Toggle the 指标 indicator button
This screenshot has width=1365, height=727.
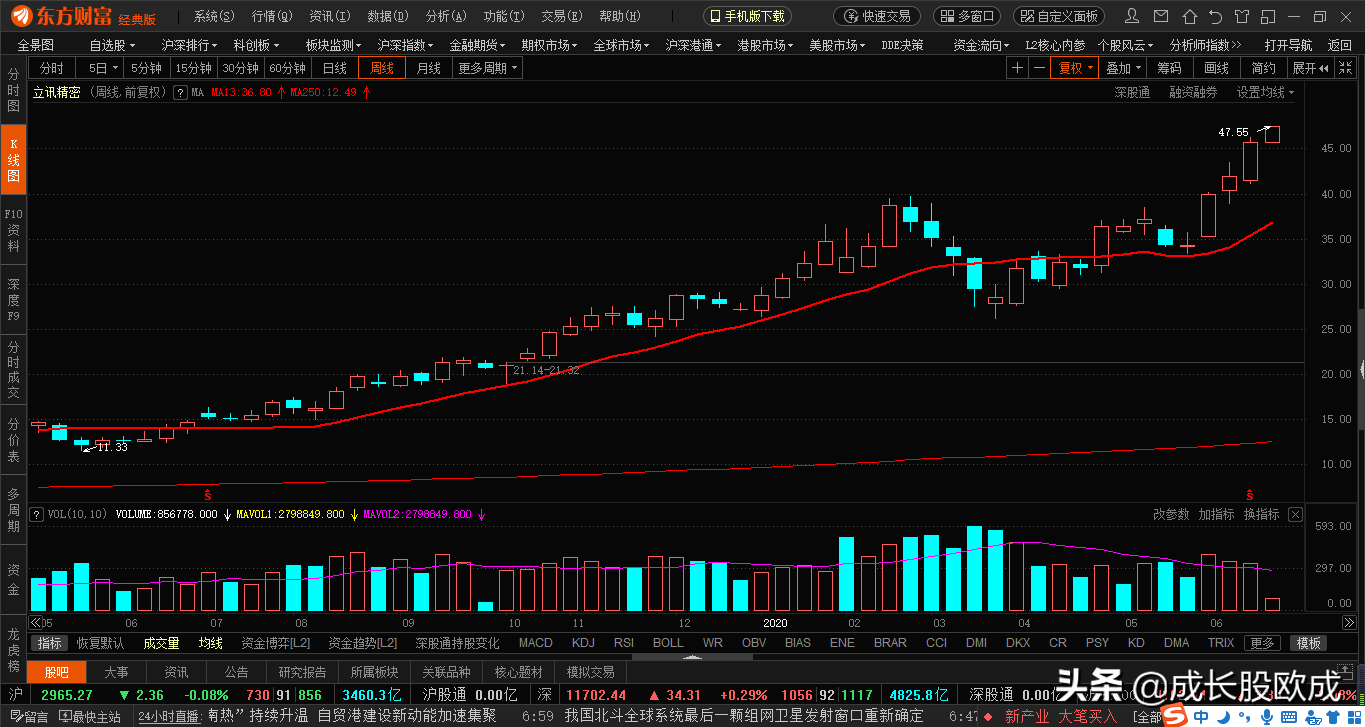point(49,643)
